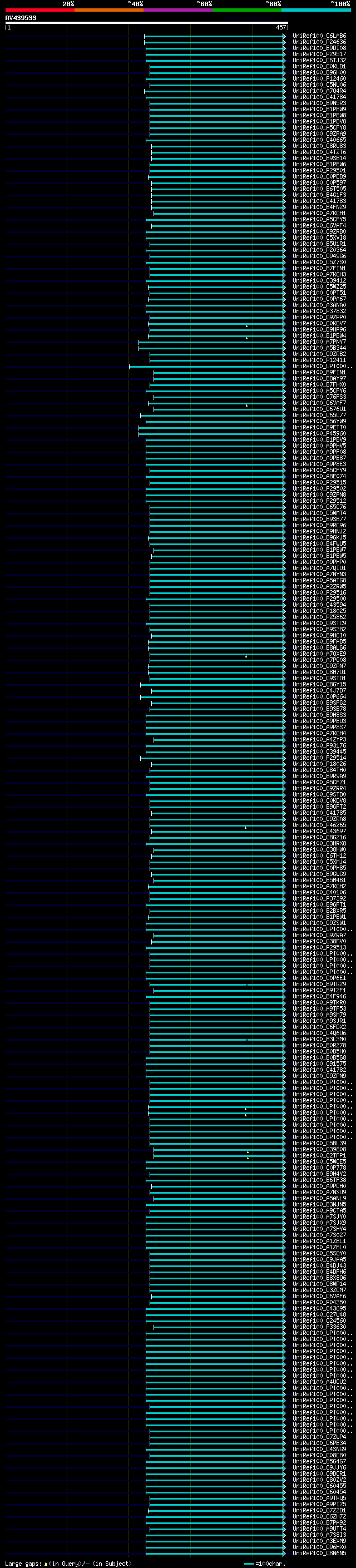Click hit UniRef100_C6TJ32
356x1568 pixels.
pos(319,60)
